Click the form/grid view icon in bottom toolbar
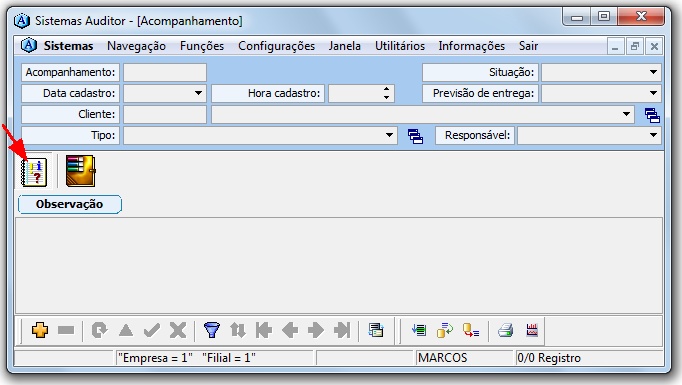 pos(376,331)
